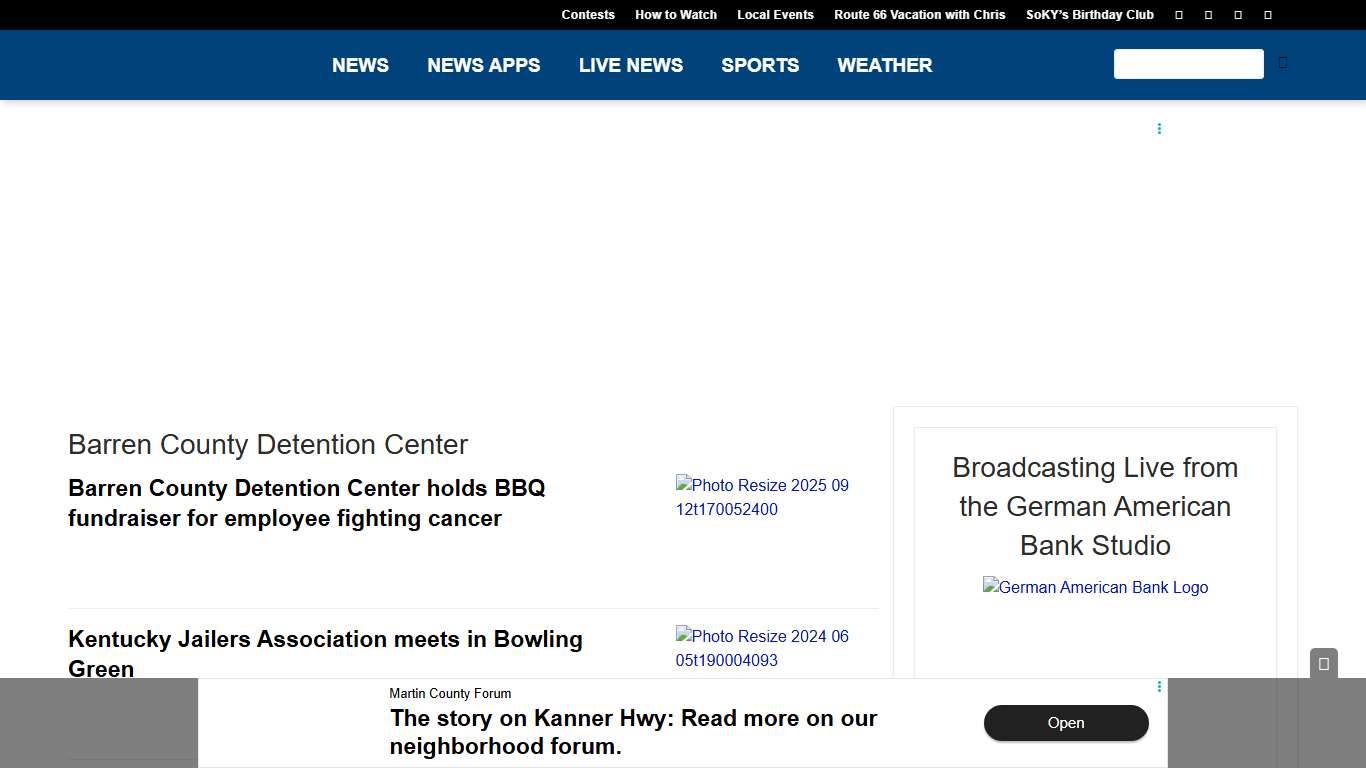Read the BBQ fundraiser article headline
1366x768 pixels.
(x=307, y=503)
